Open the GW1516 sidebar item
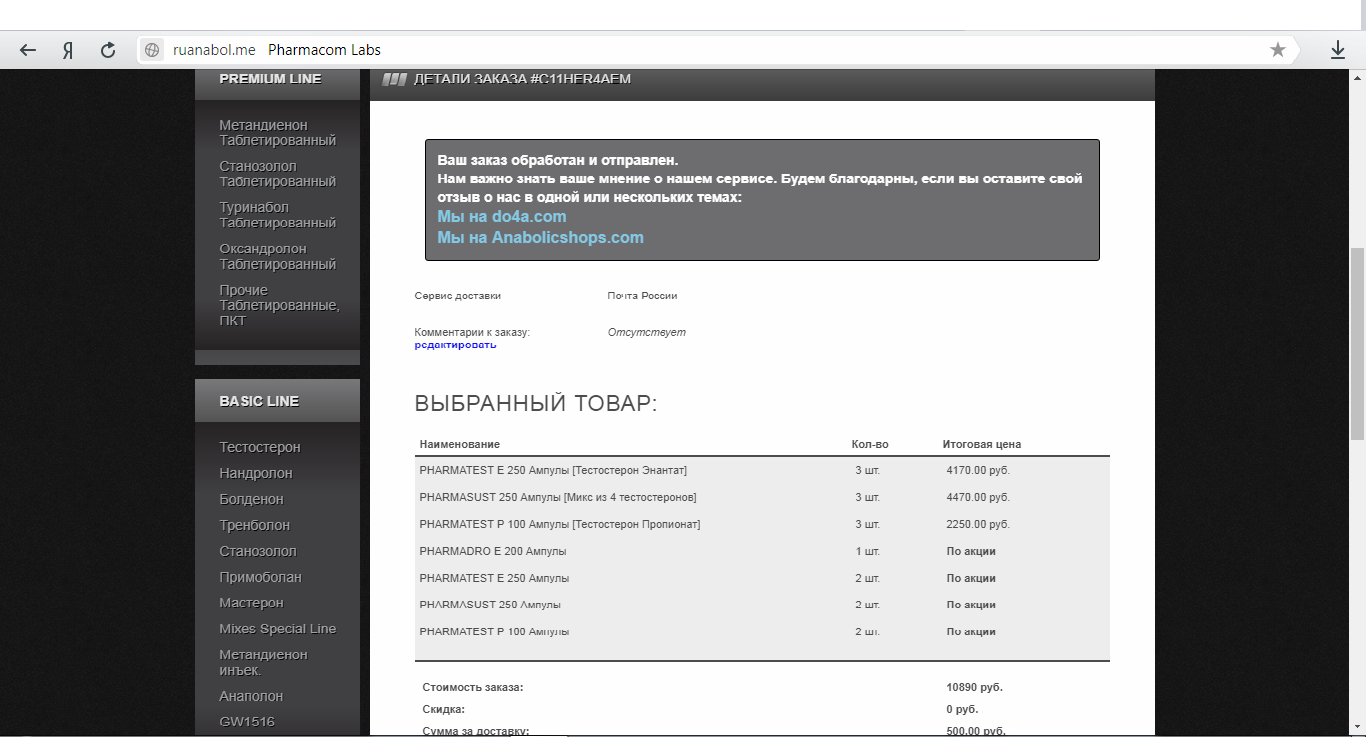Image resolution: width=1366 pixels, height=737 pixels. coord(247,722)
